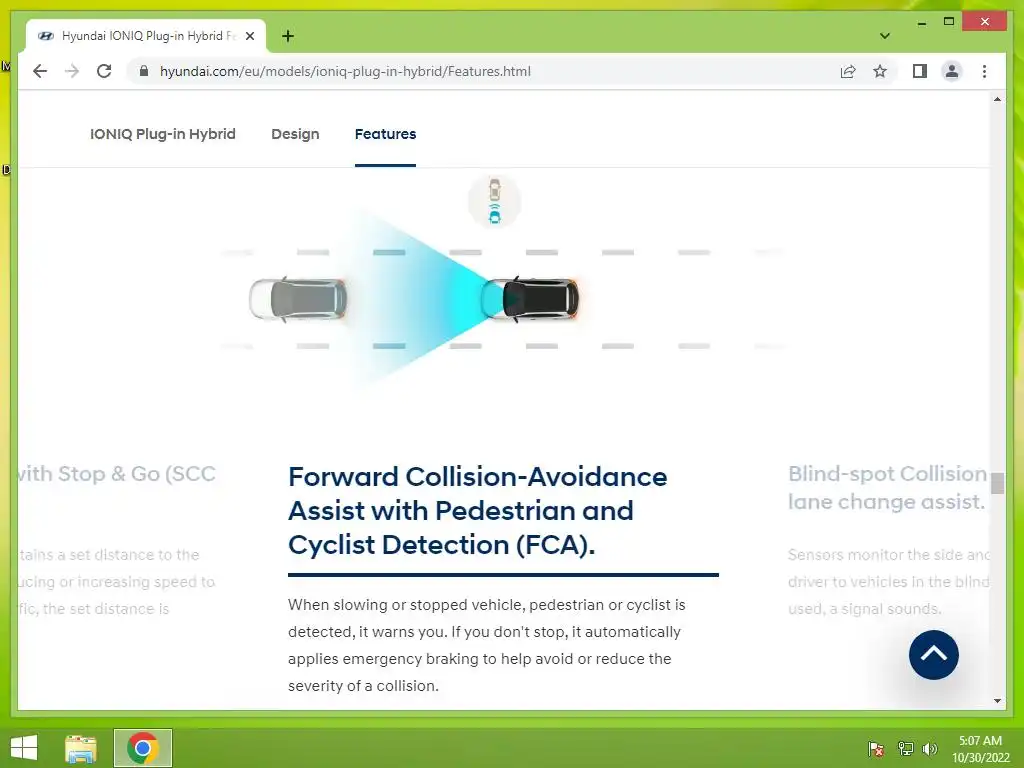Open a new browser tab
Screen dimensions: 1024x768
click(x=287, y=36)
